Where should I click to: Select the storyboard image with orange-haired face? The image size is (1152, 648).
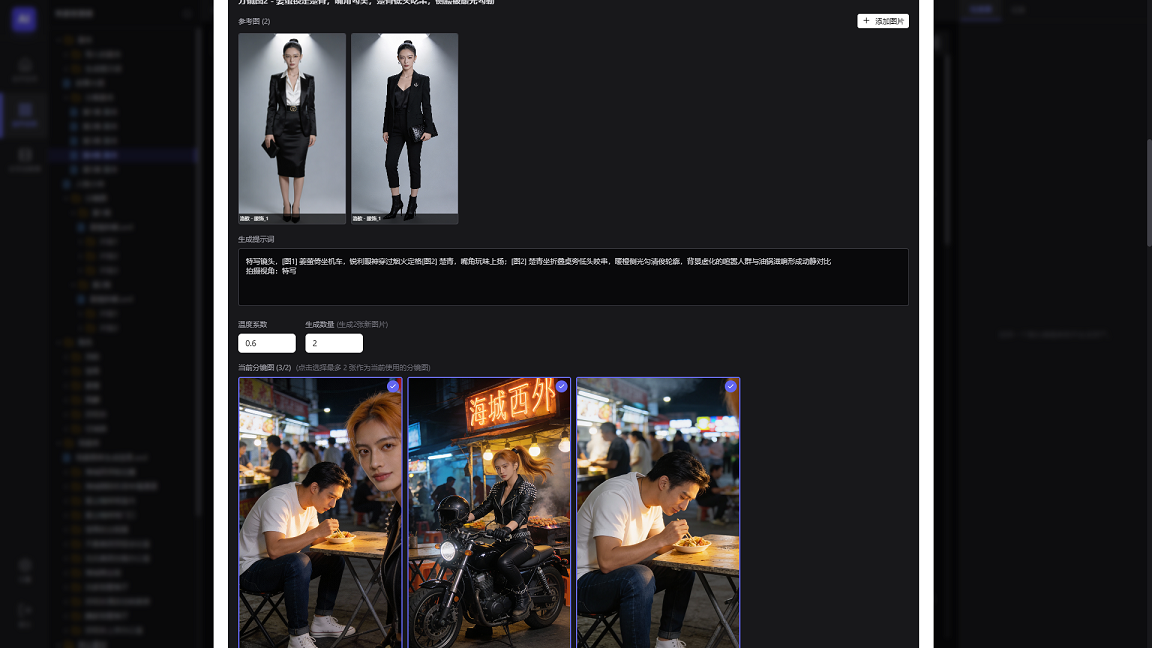point(320,514)
